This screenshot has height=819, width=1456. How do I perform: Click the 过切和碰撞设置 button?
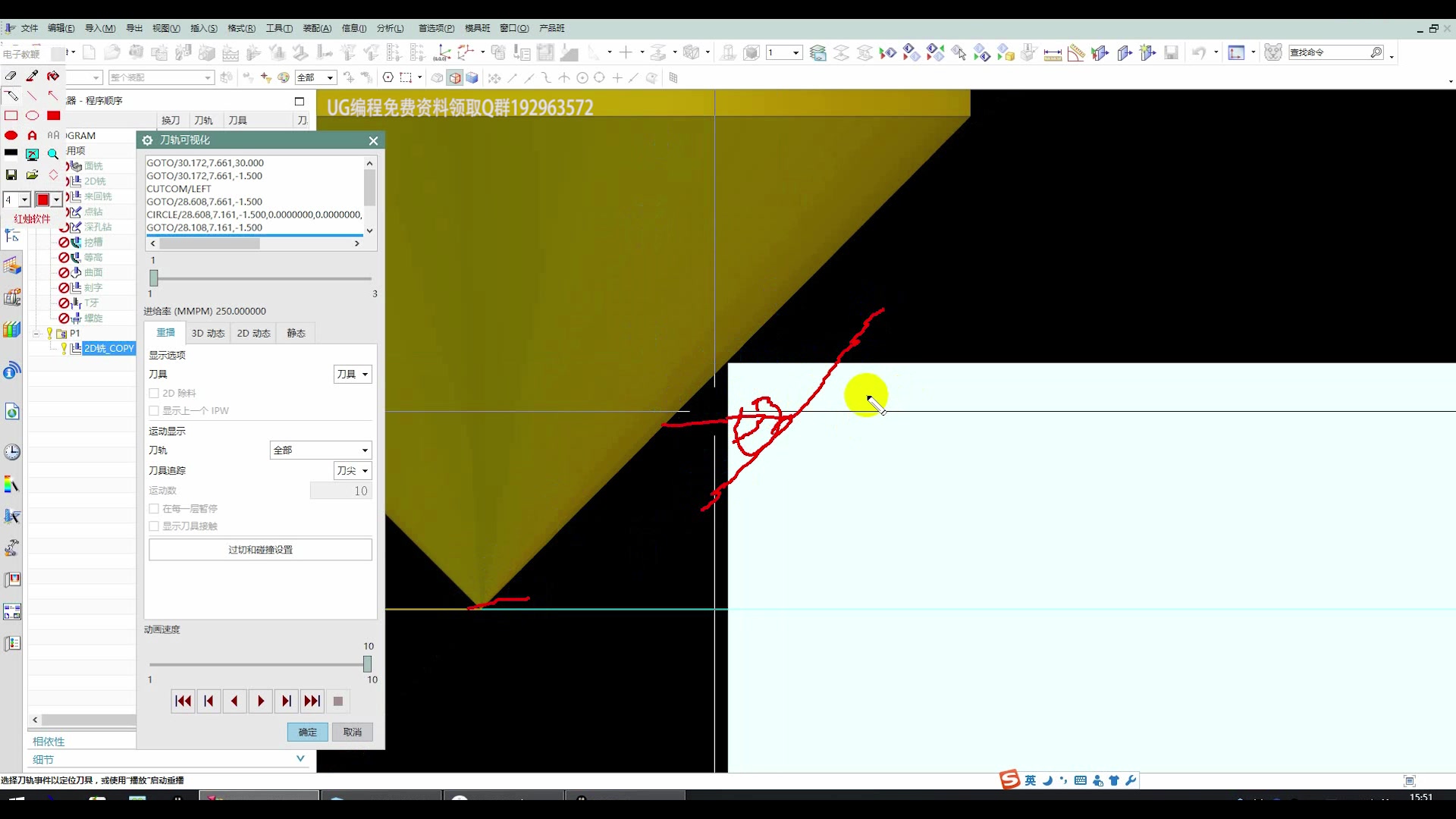tap(260, 550)
